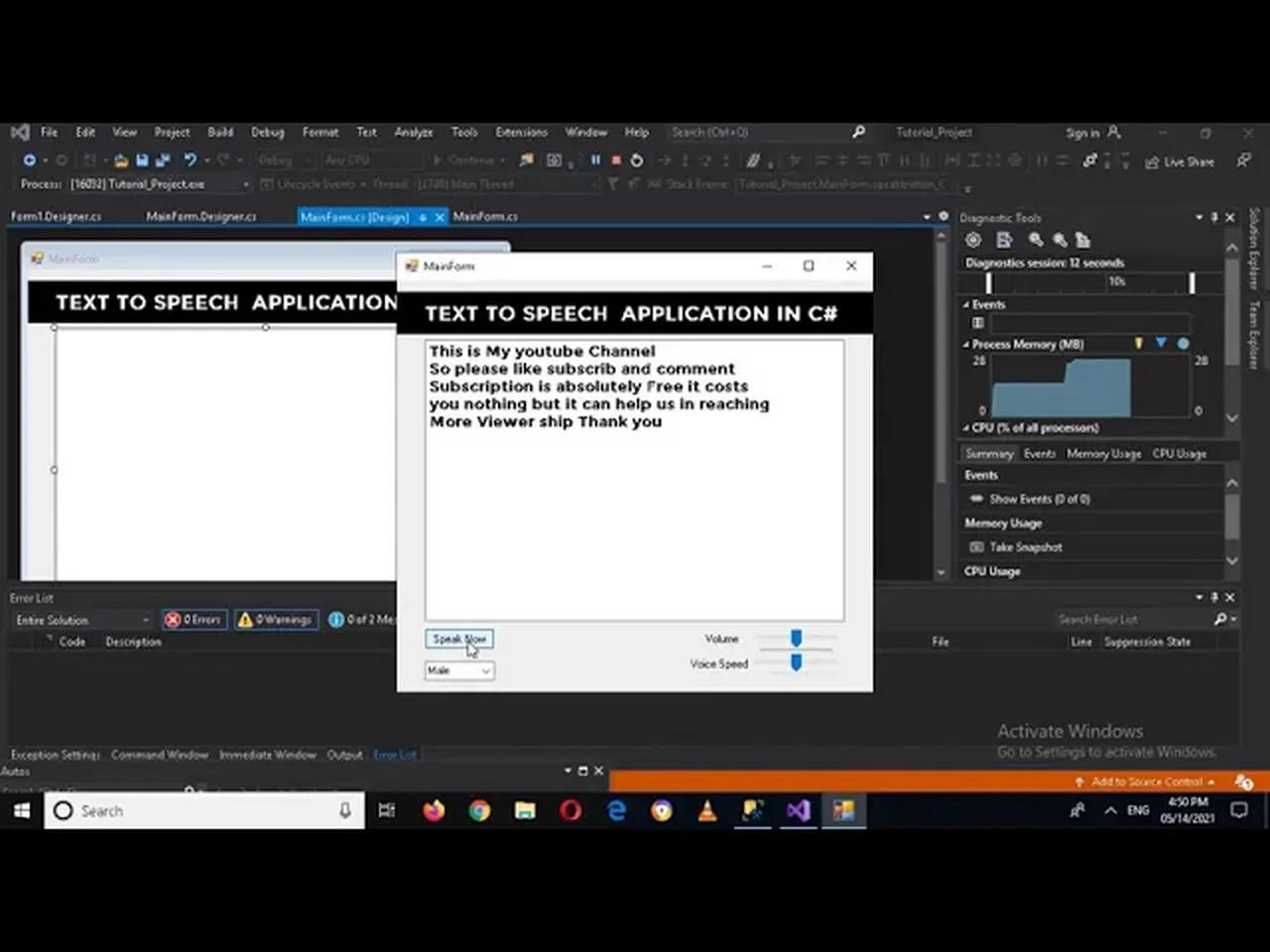Switch to the MainForm.cs tab
The width and height of the screenshot is (1270, 952).
coord(485,216)
